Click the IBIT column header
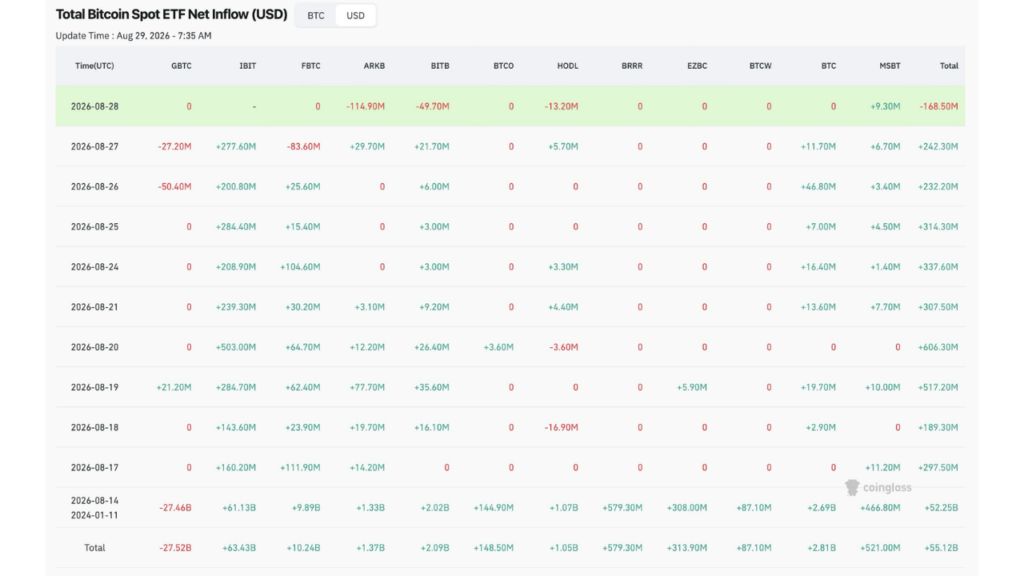 click(248, 66)
